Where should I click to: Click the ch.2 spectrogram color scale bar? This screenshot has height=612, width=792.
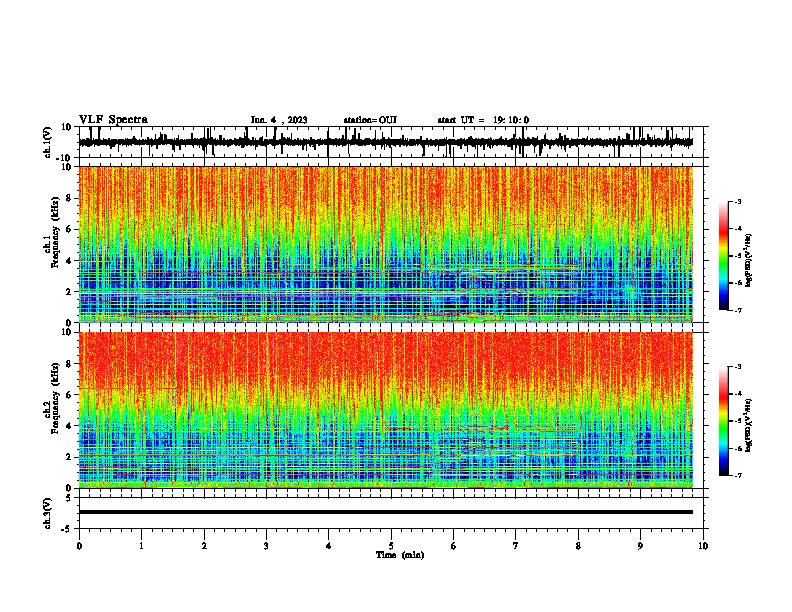coord(724,421)
